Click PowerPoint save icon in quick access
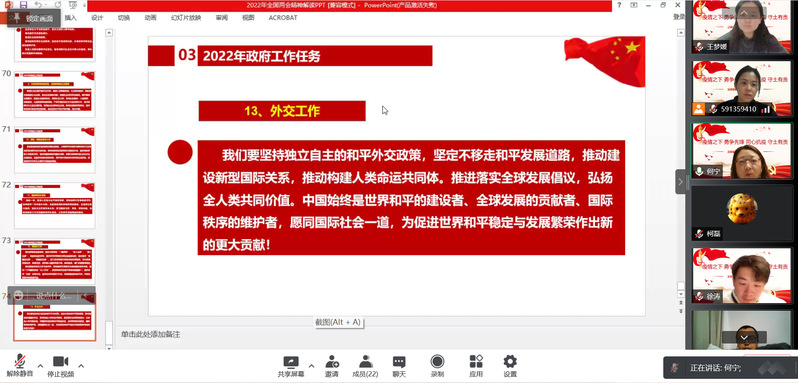Viewport: 798px width, 383px height. tap(23, 5)
